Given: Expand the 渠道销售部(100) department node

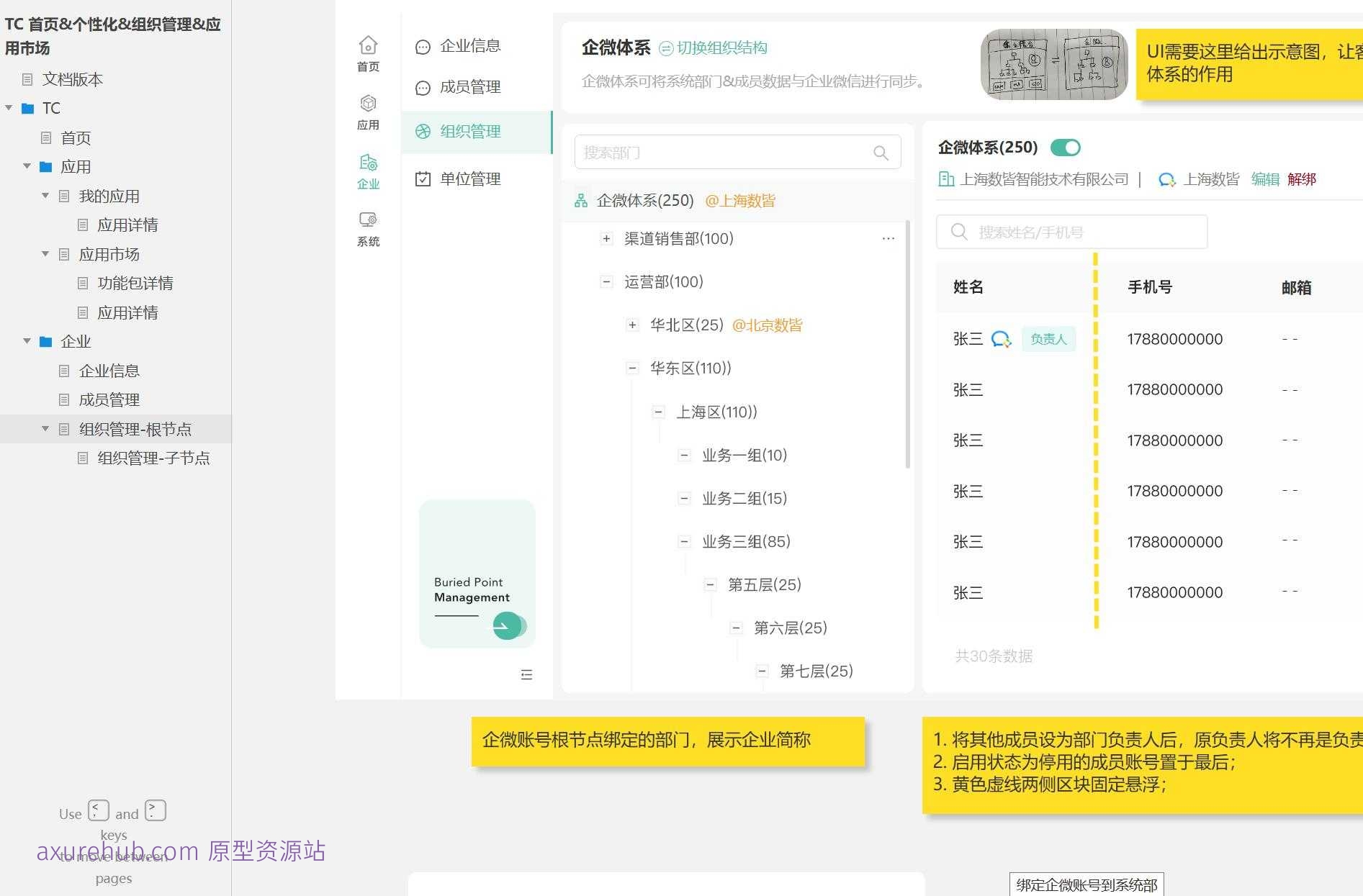Looking at the screenshot, I should point(606,239).
